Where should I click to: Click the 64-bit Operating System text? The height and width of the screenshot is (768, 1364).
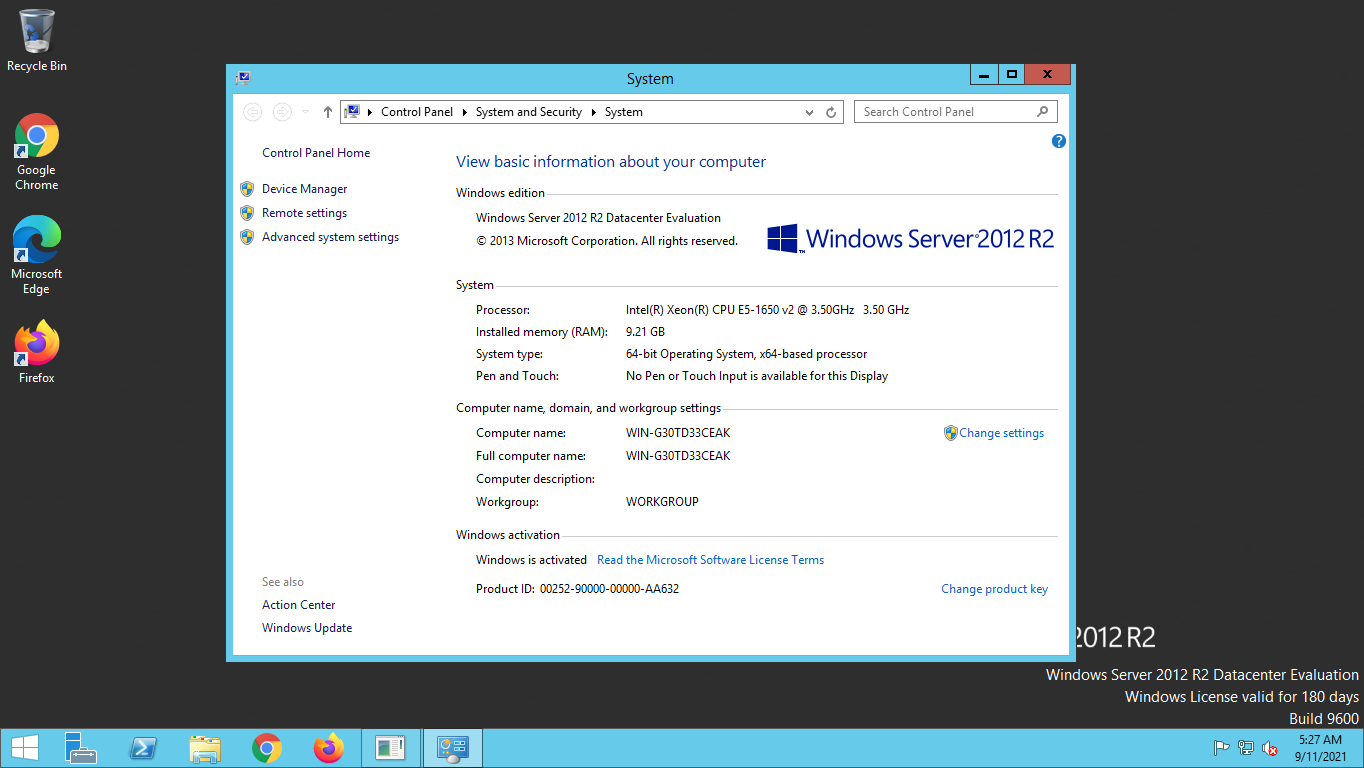(746, 354)
